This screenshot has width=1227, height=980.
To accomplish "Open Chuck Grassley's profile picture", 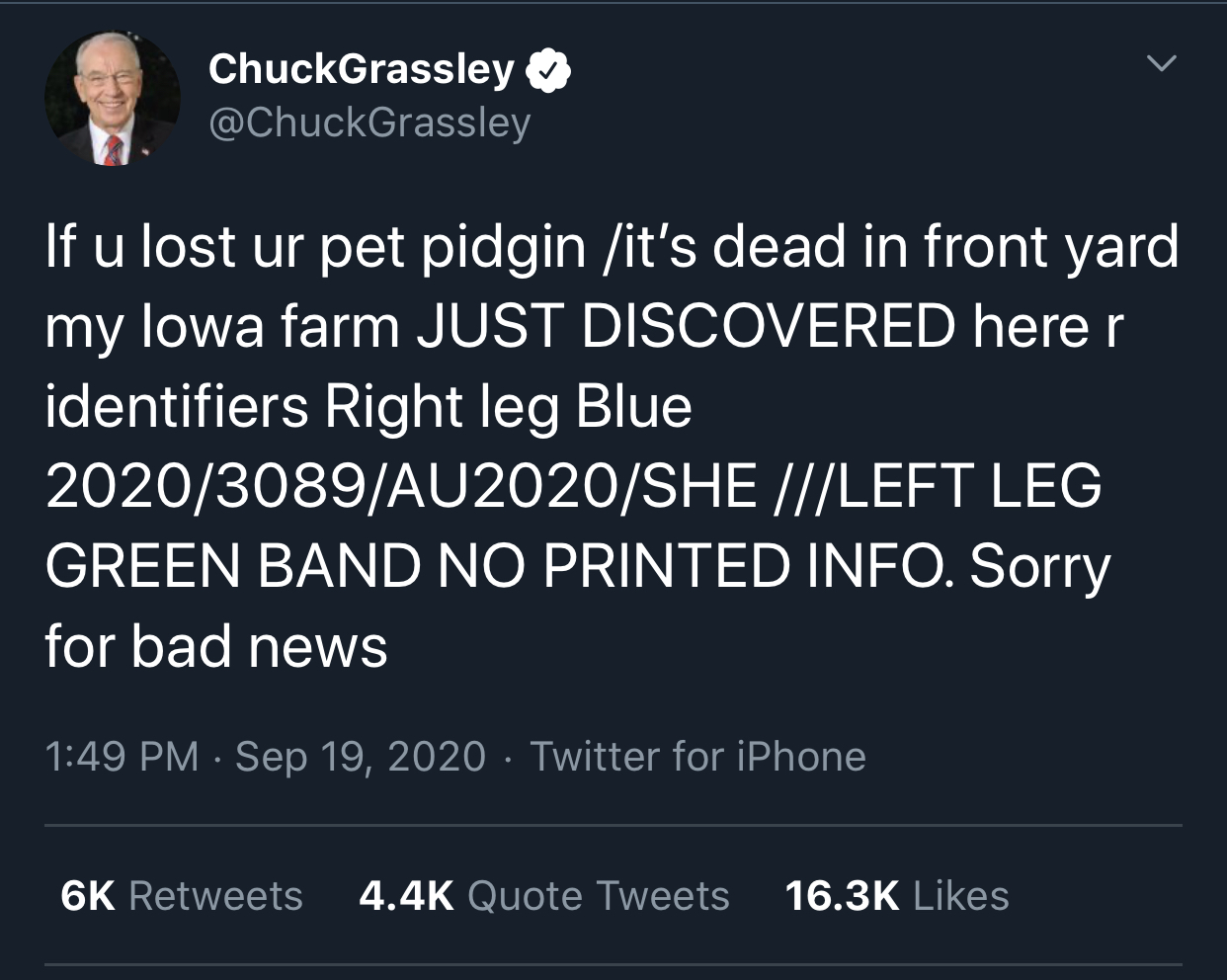I will (x=113, y=99).
